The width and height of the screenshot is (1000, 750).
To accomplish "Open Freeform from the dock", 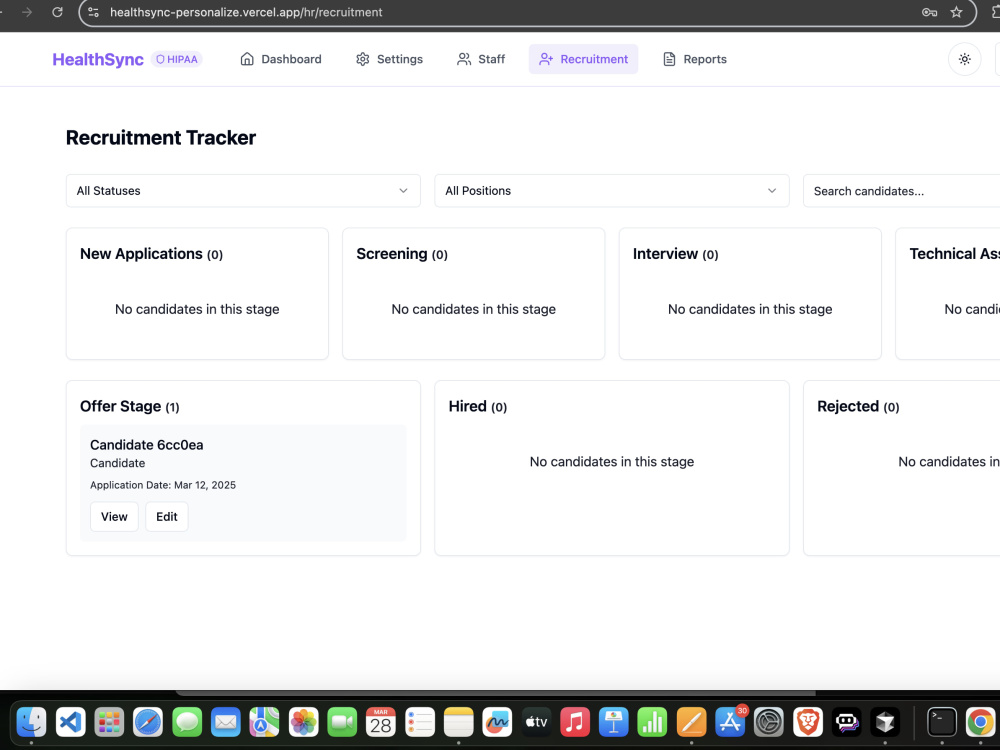I will pos(497,723).
